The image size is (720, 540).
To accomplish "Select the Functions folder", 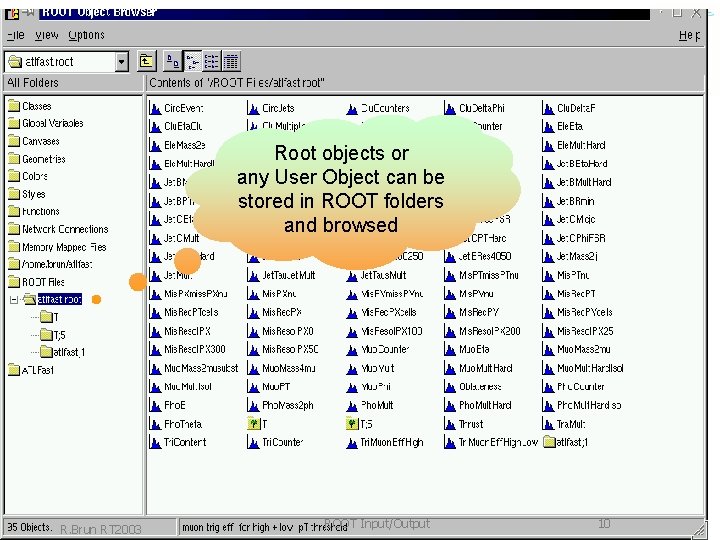I will click(34, 211).
